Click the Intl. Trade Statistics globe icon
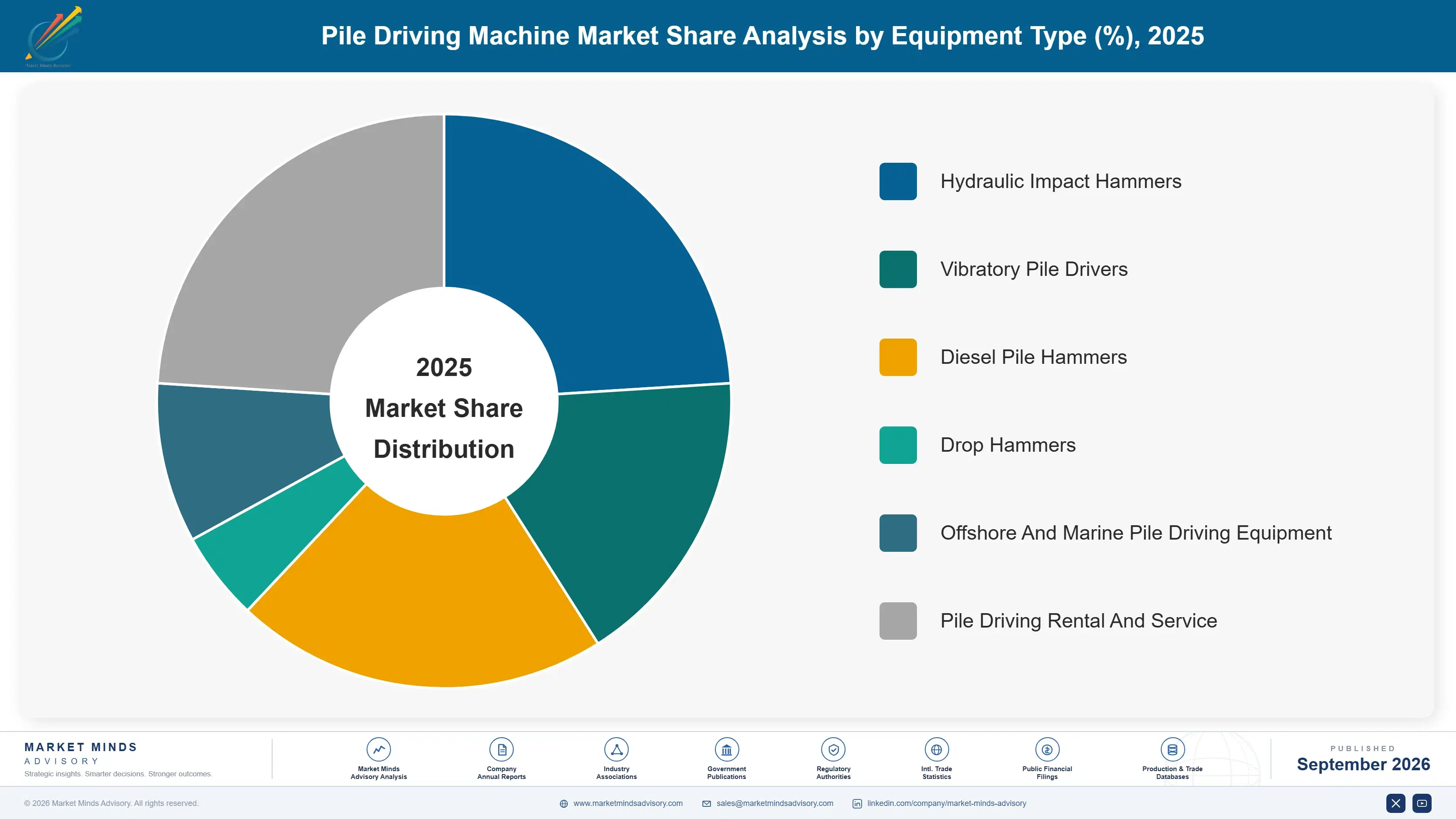The image size is (1456, 819). coord(937,749)
